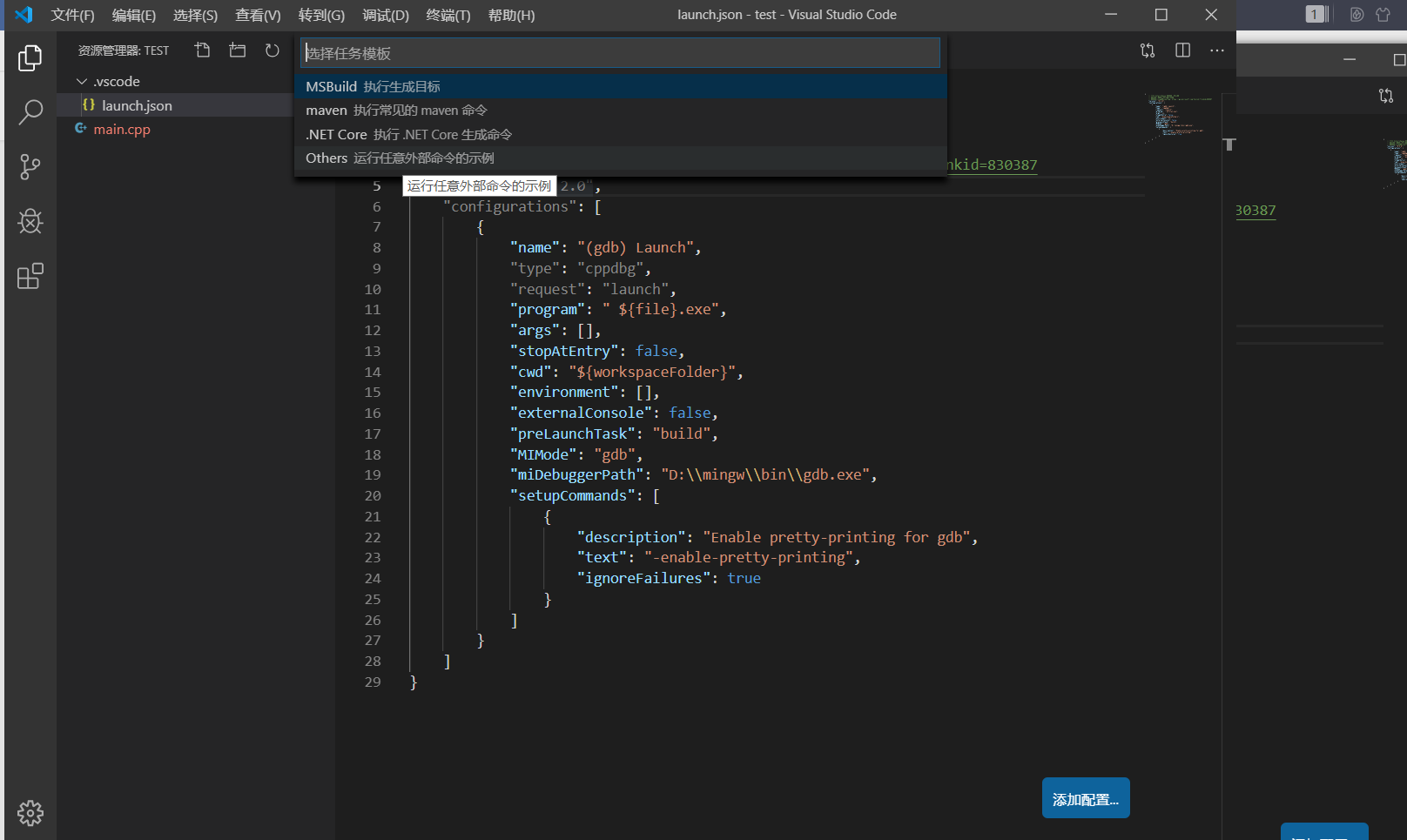Screen dimensions: 1407x840
Task: Open the 文件(F) menu
Action: click(72, 15)
